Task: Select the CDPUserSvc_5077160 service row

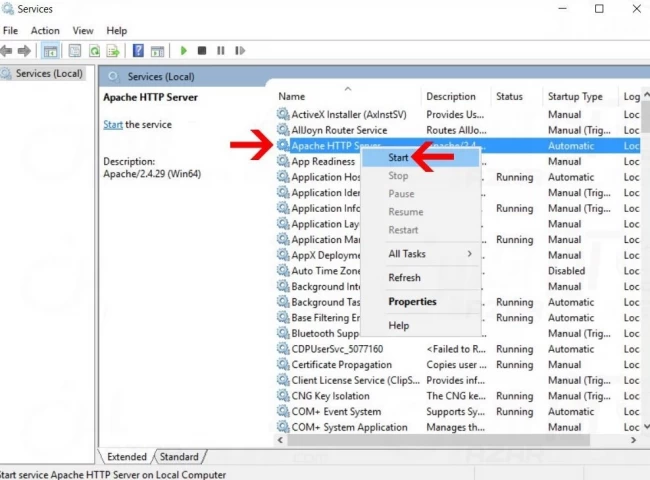Action: click(x=458, y=349)
